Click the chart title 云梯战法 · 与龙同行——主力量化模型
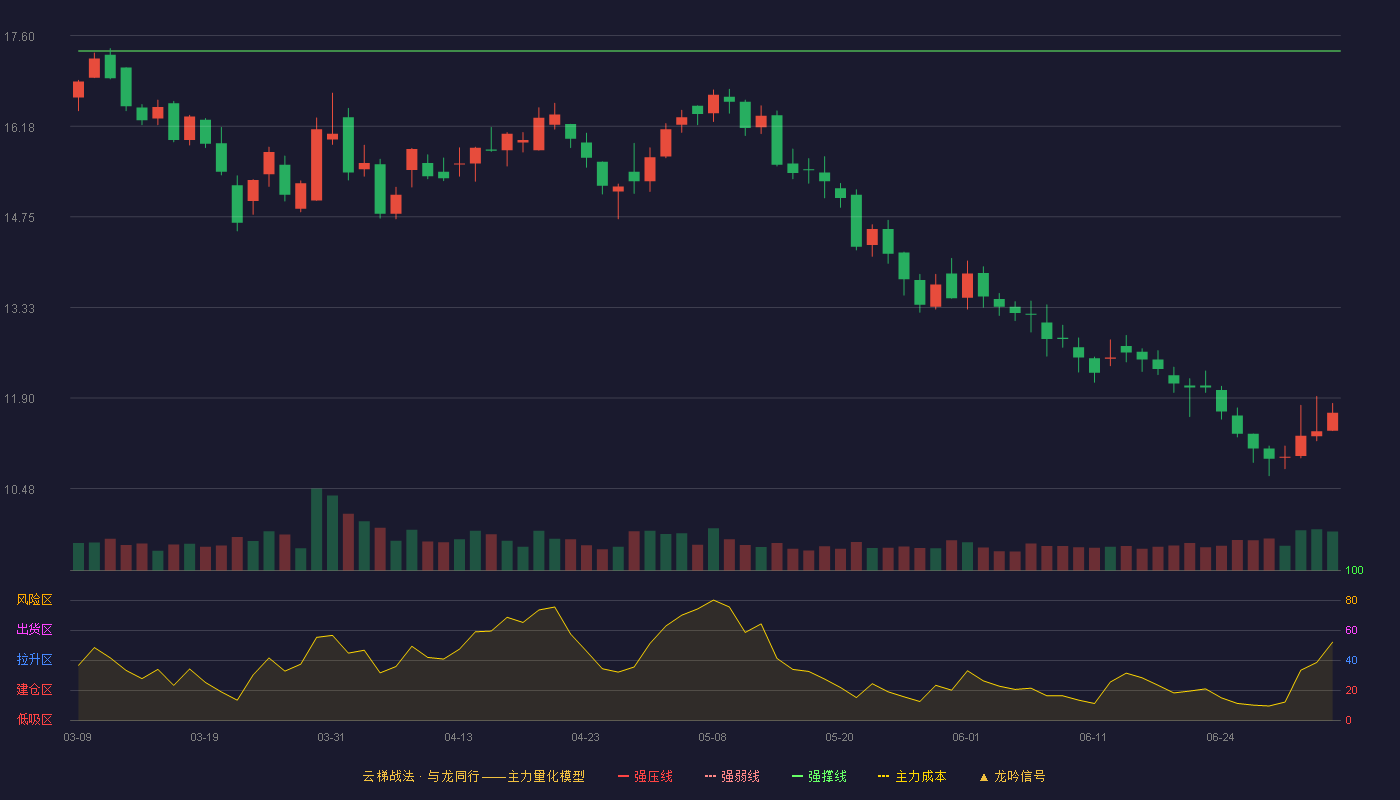 pyautogui.click(x=473, y=776)
